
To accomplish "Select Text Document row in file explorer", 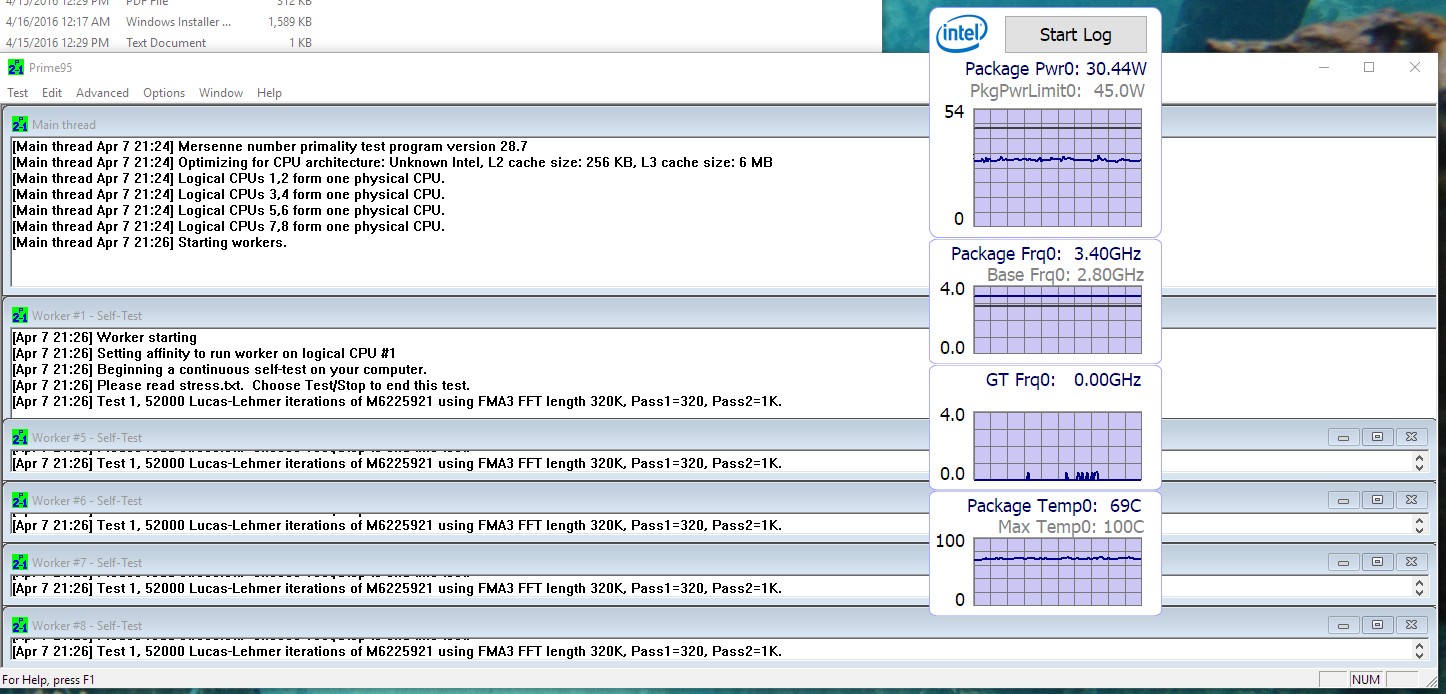I will [160, 43].
